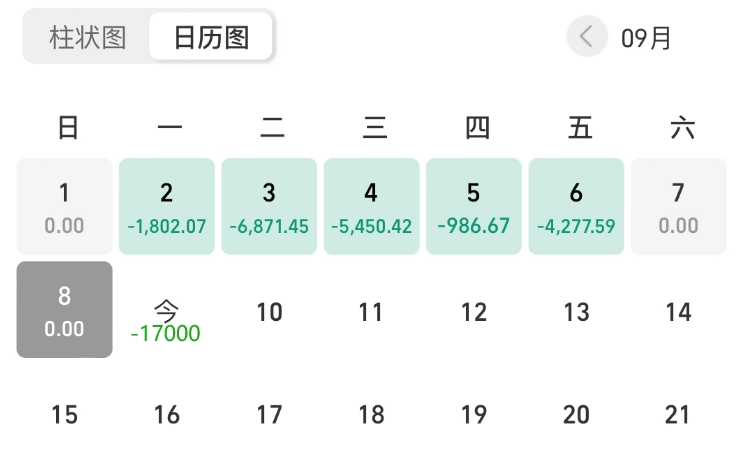Select date 12 in calendar
Viewport: 754px width, 454px height.
point(474,312)
